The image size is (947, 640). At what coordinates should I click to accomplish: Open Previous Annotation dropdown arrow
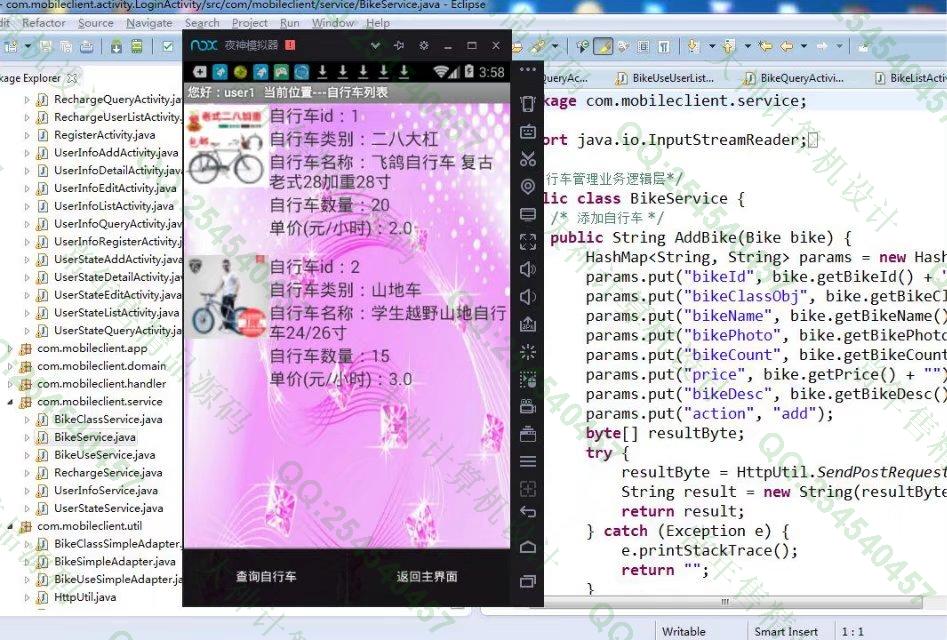(748, 46)
